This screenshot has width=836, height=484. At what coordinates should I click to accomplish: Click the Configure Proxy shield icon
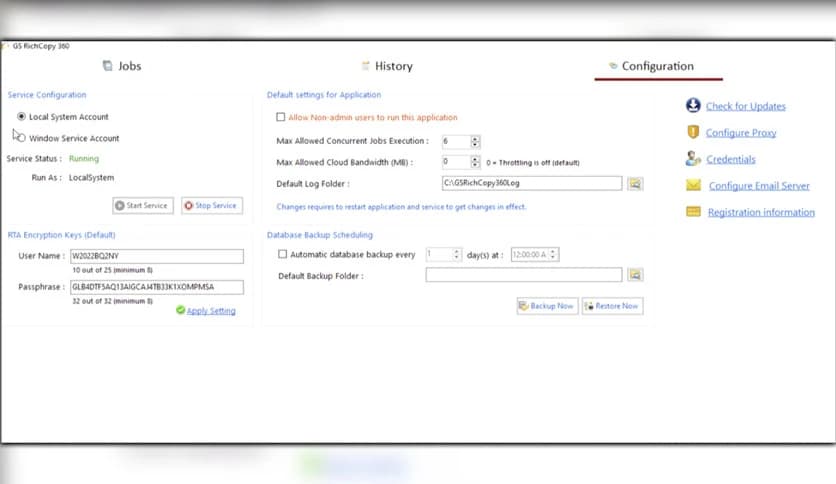pos(693,132)
